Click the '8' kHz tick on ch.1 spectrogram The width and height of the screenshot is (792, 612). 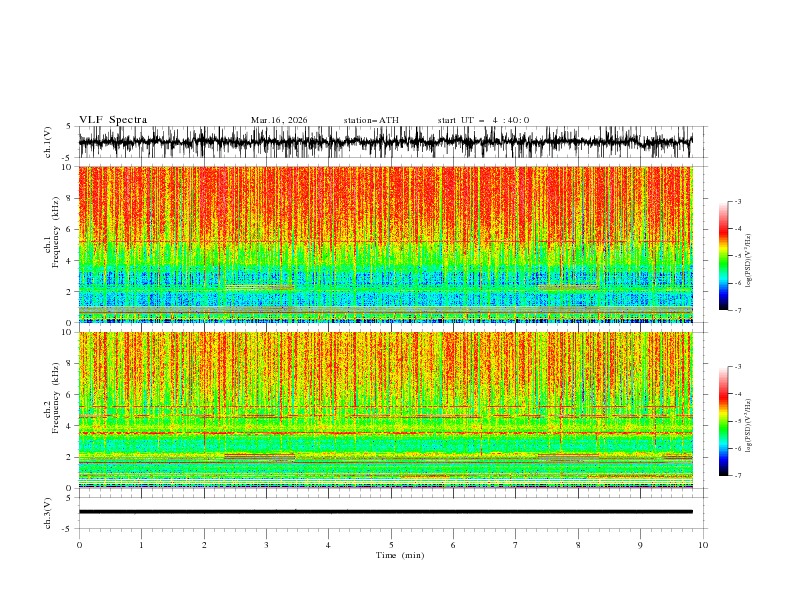pyautogui.click(x=70, y=198)
